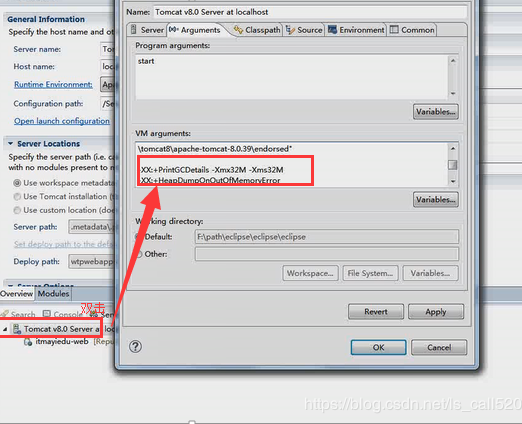
Task: Open help via question mark icon
Action: point(135,347)
